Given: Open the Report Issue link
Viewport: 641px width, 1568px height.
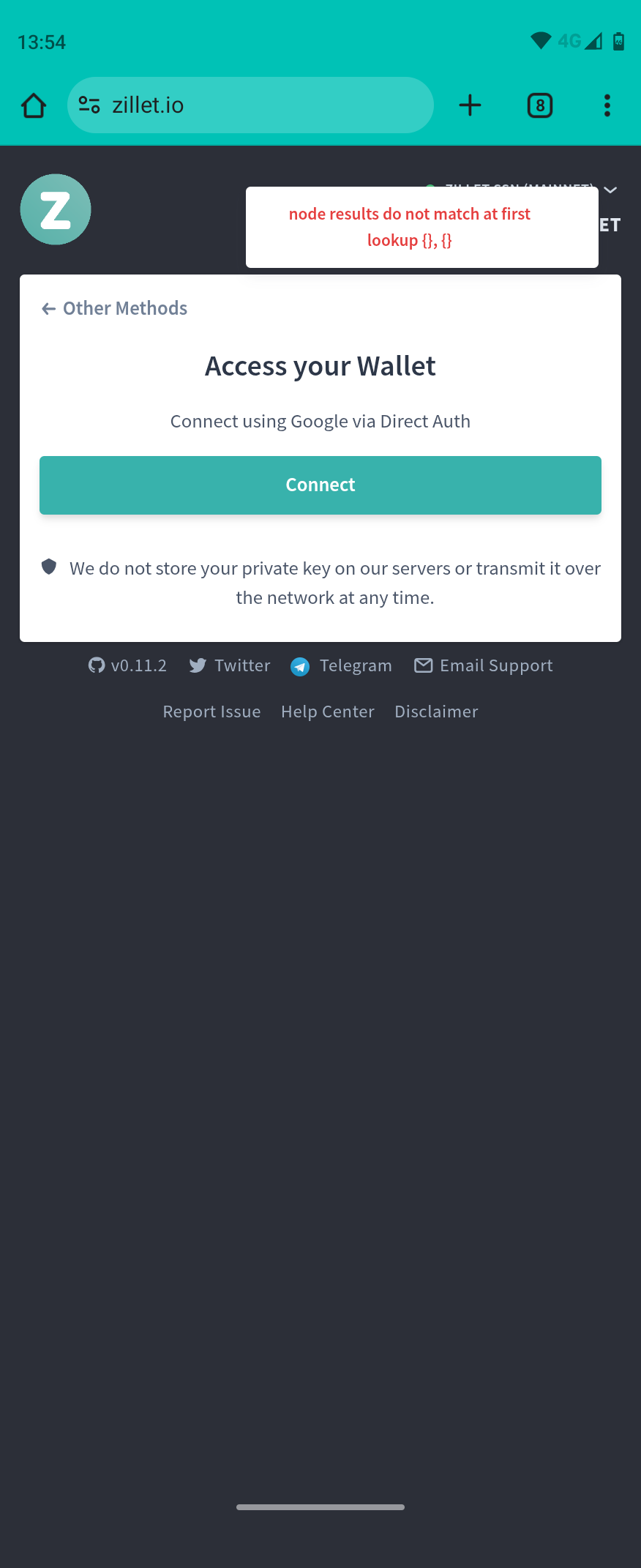Looking at the screenshot, I should (x=212, y=712).
